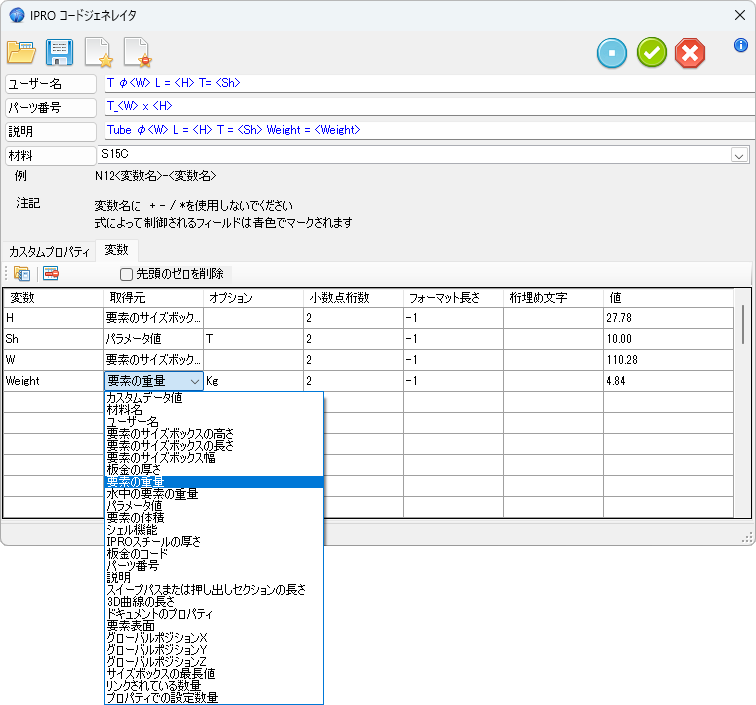Click the 取得元 column header
The height and width of the screenshot is (705, 756).
(x=153, y=298)
